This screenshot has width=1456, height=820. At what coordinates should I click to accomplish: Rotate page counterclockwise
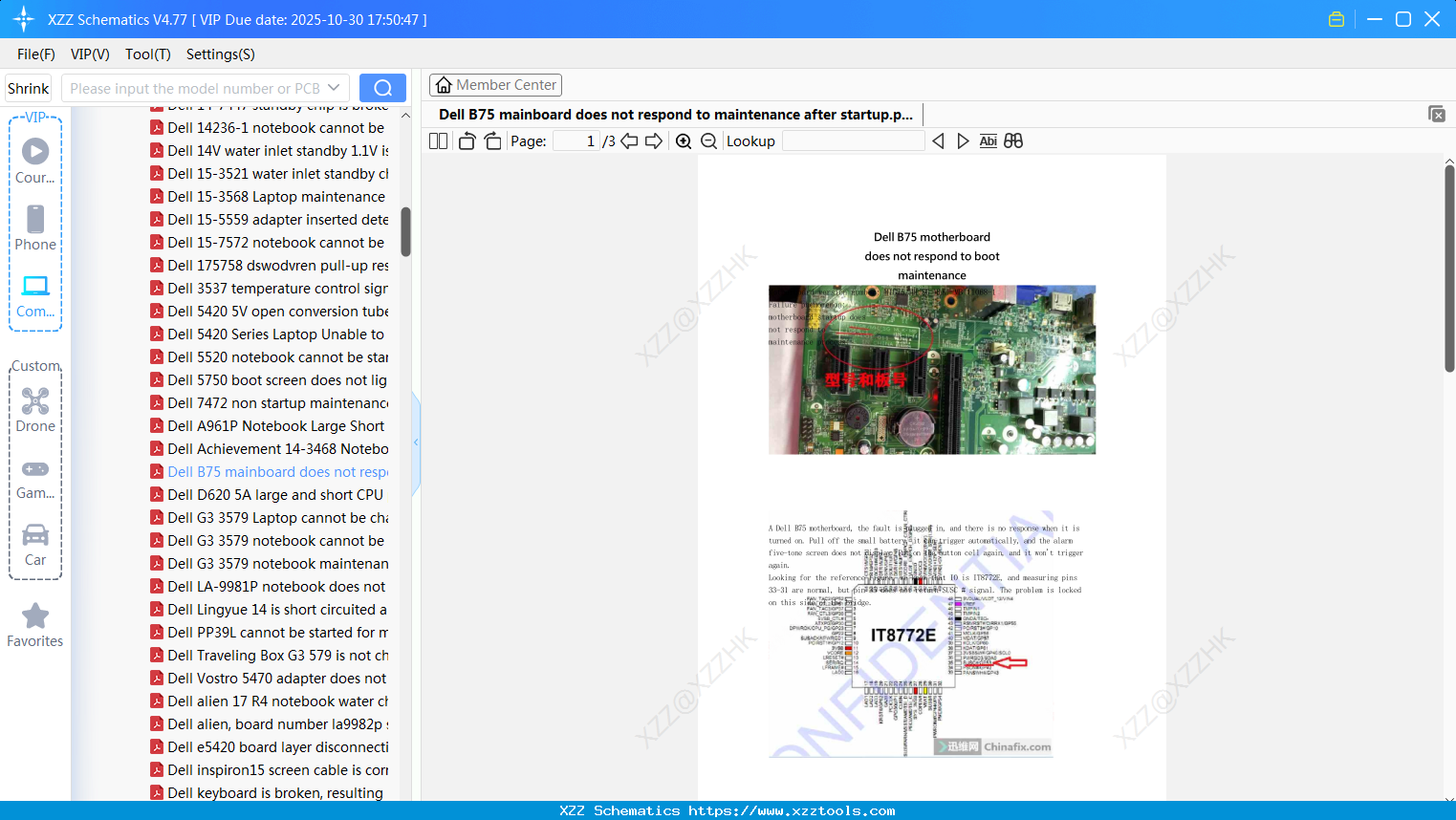[467, 141]
